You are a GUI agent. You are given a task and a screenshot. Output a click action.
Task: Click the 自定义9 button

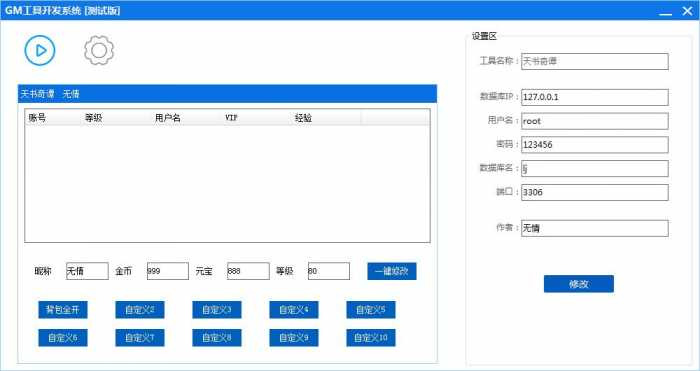point(294,338)
